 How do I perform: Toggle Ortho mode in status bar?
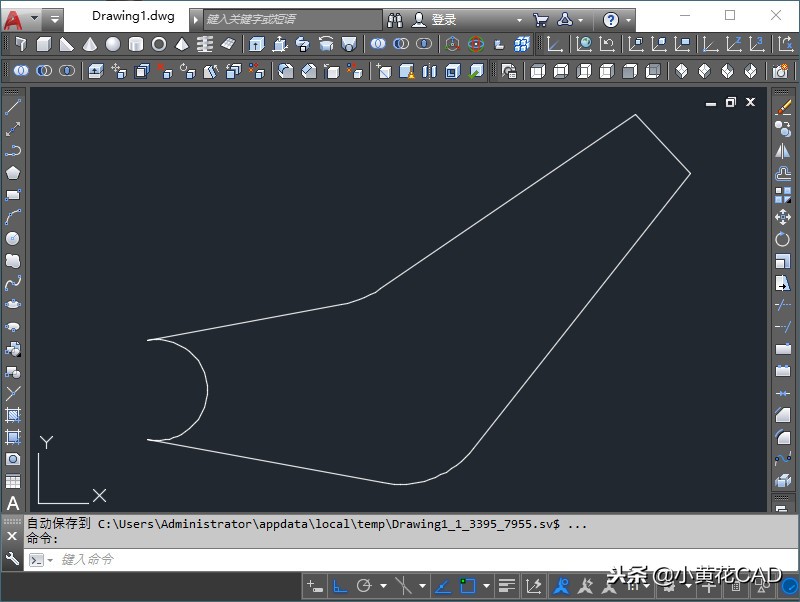tap(340, 586)
